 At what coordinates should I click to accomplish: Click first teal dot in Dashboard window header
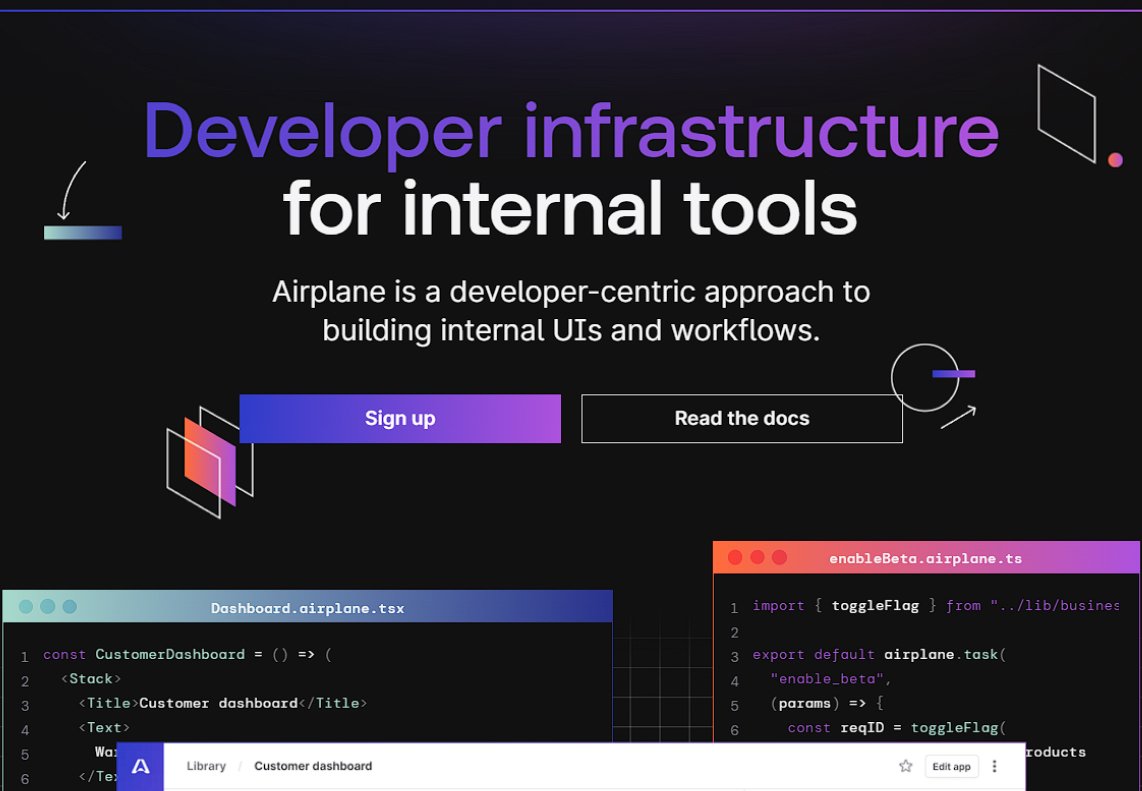pos(25,607)
